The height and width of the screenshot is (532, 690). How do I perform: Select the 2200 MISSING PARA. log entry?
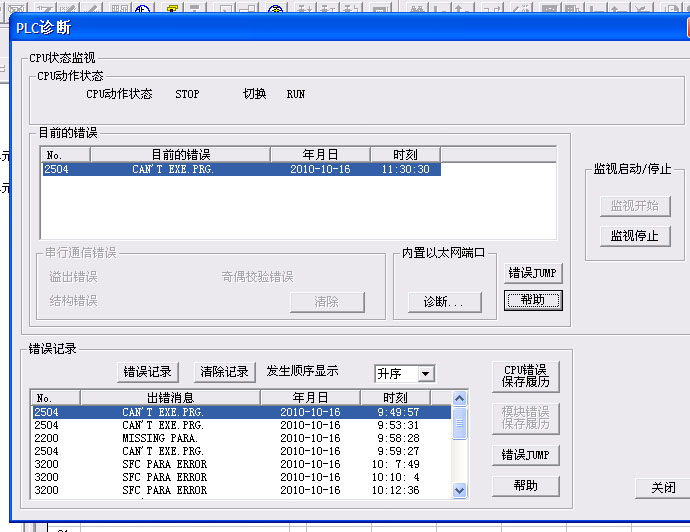240,438
